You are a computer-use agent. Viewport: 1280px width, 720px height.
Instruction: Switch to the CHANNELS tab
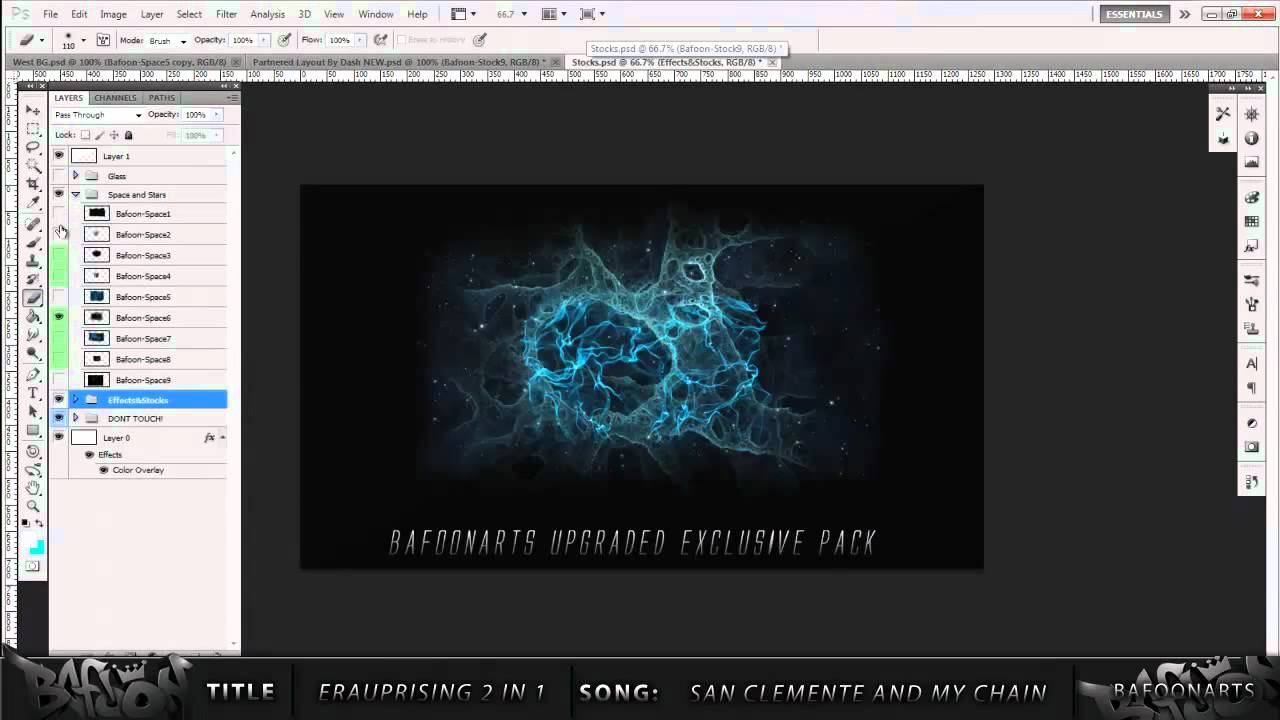point(116,98)
